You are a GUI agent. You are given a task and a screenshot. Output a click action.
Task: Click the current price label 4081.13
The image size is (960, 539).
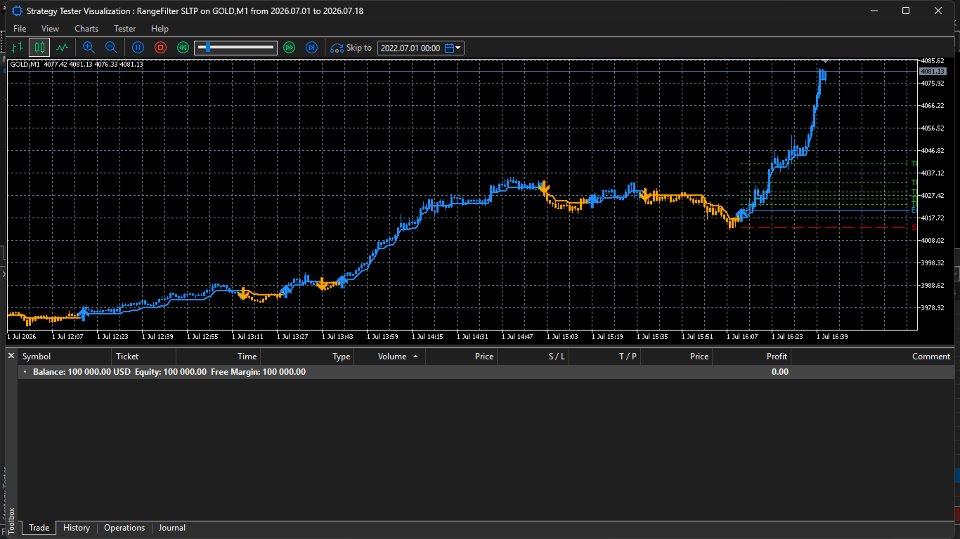point(932,72)
